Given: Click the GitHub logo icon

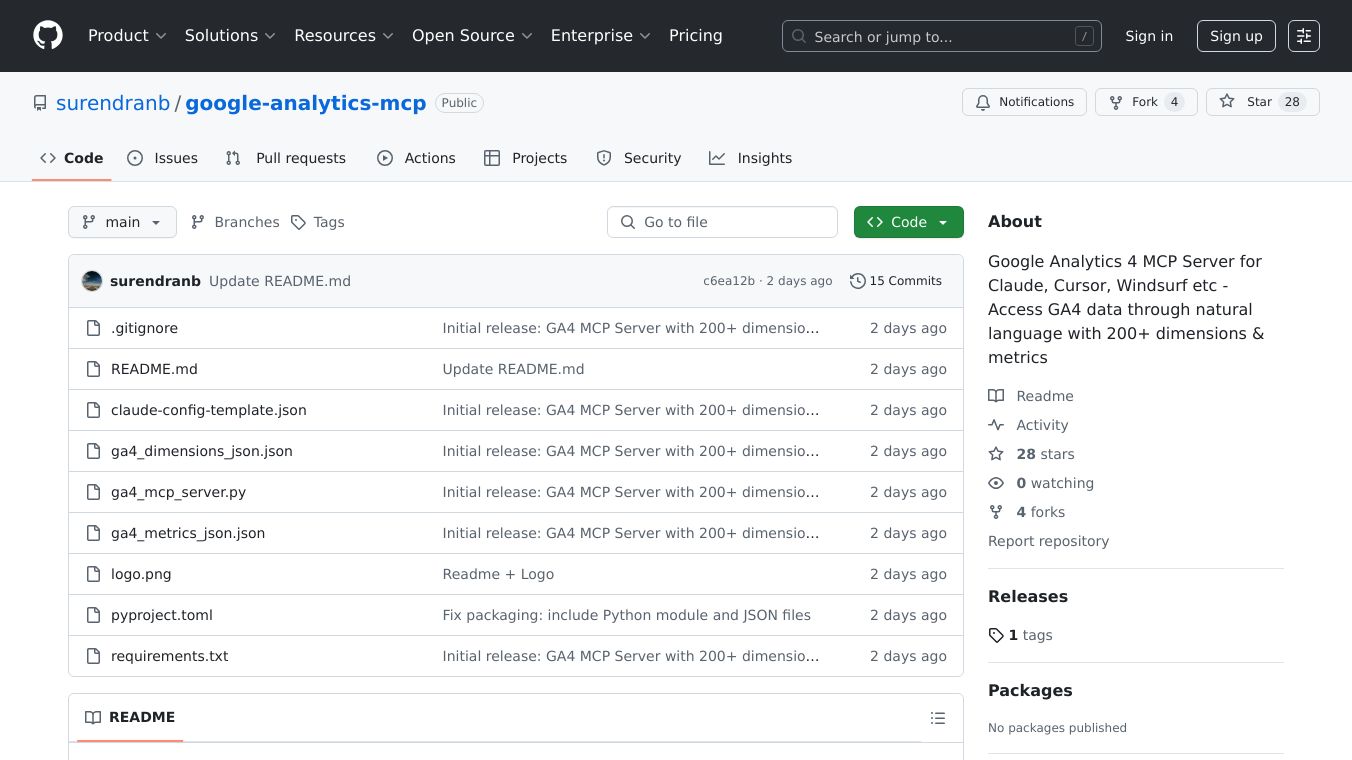Looking at the screenshot, I should (48, 36).
